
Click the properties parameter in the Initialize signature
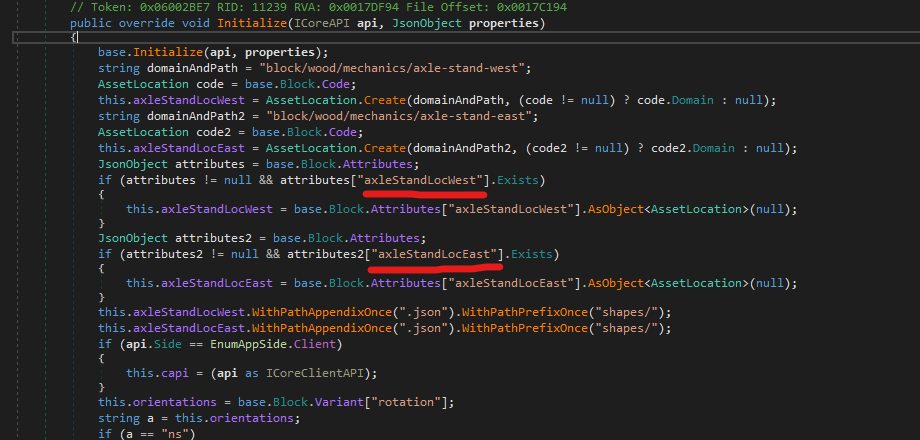click(505, 22)
